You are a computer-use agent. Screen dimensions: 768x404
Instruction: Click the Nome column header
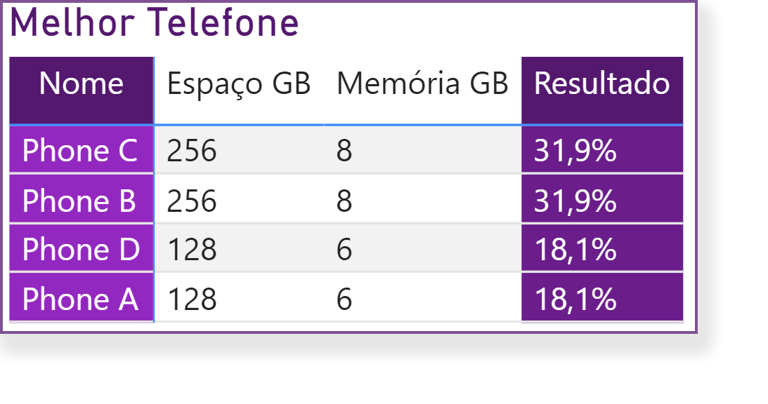(x=81, y=84)
